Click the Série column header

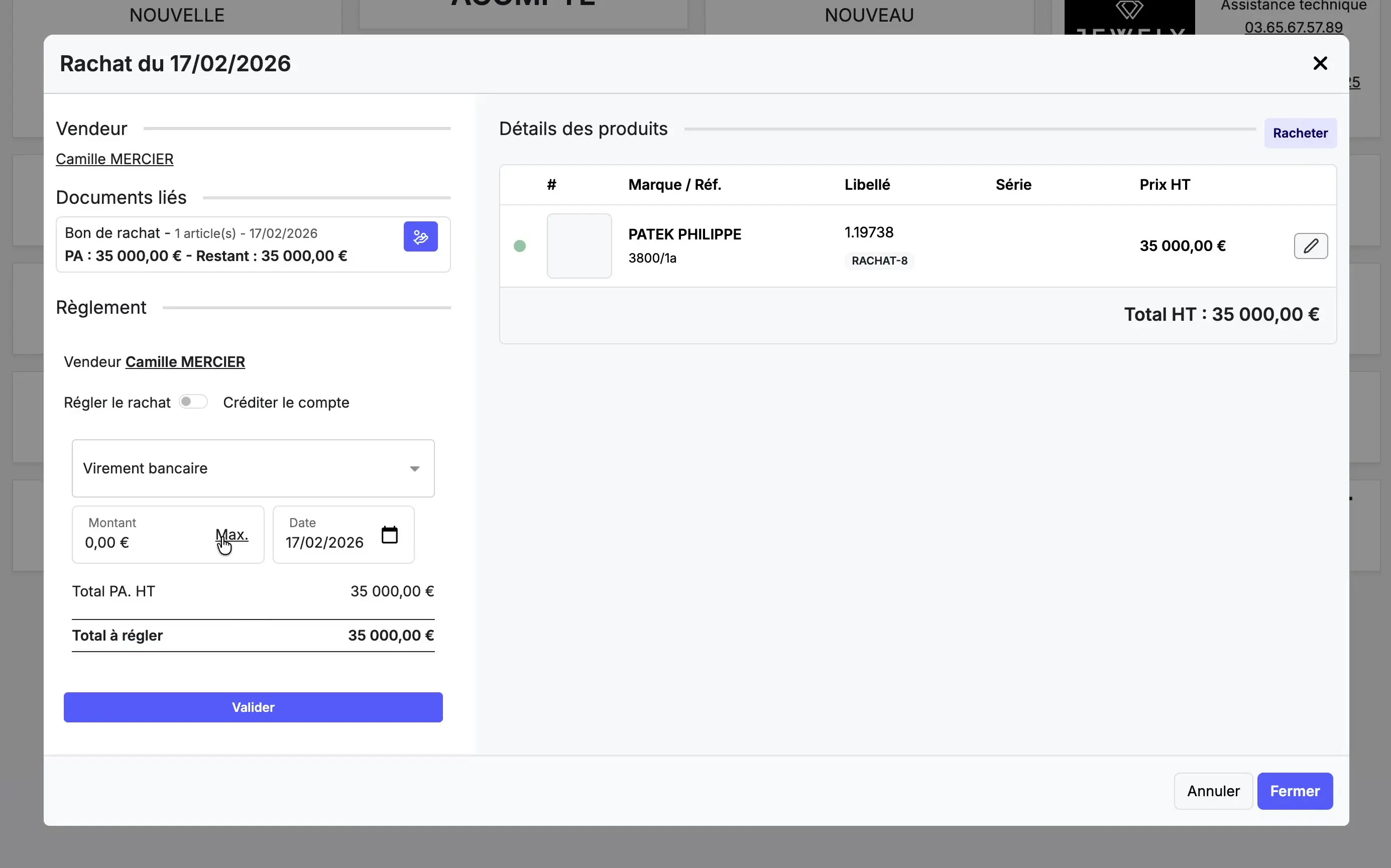(1013, 185)
